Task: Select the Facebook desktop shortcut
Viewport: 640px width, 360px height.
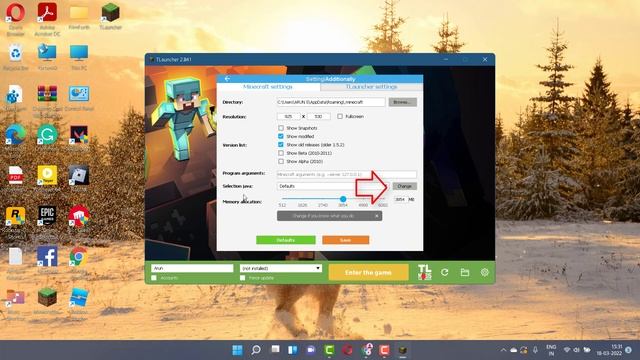Action: coord(47,256)
